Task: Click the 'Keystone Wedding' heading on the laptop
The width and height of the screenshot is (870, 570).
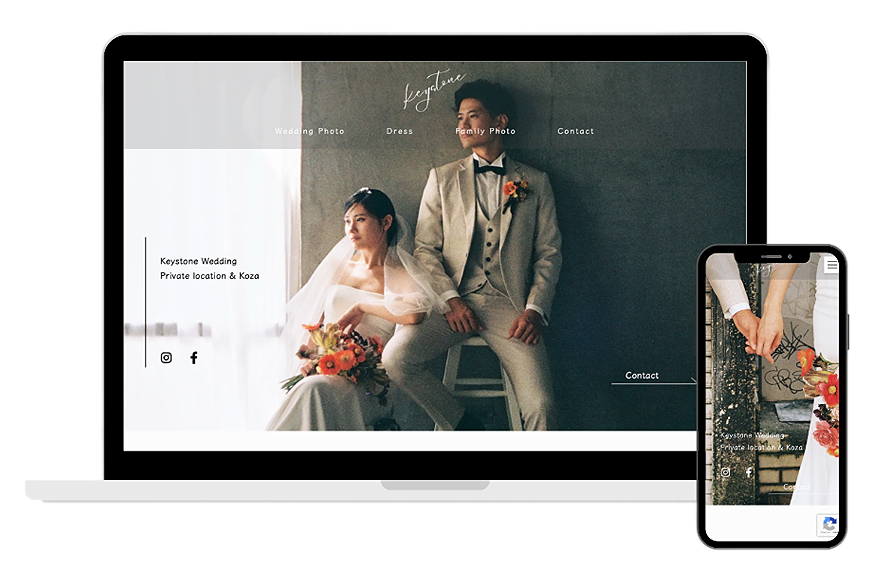Action: pyautogui.click(x=198, y=262)
